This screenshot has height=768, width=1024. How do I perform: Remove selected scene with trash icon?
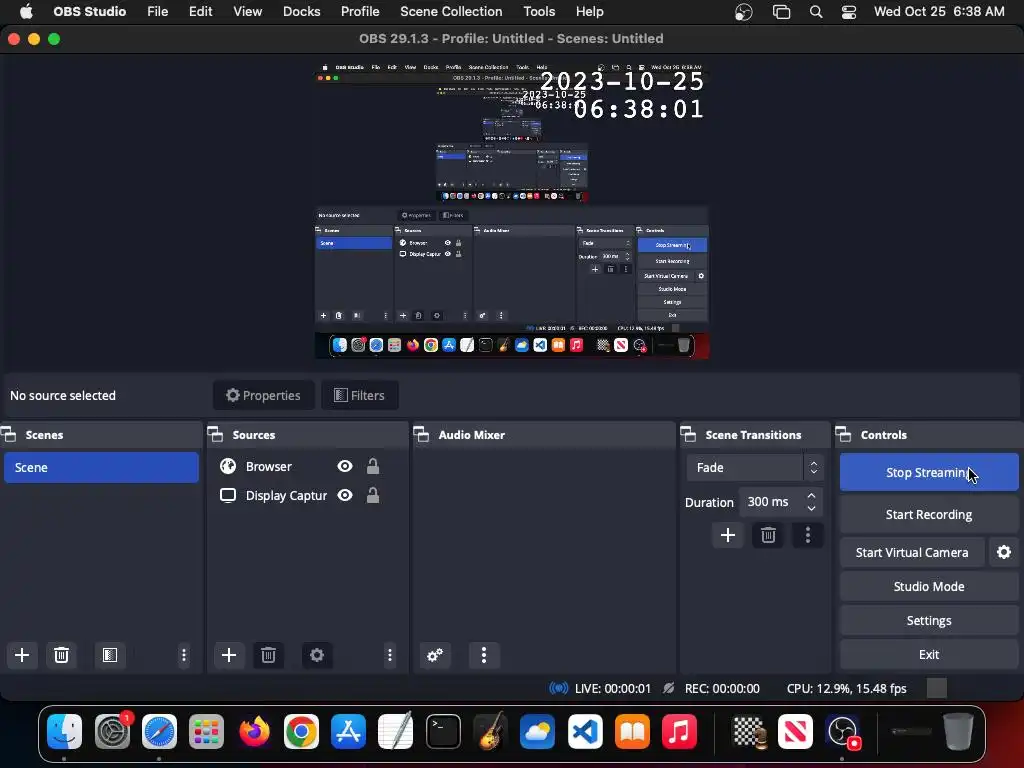click(x=61, y=655)
